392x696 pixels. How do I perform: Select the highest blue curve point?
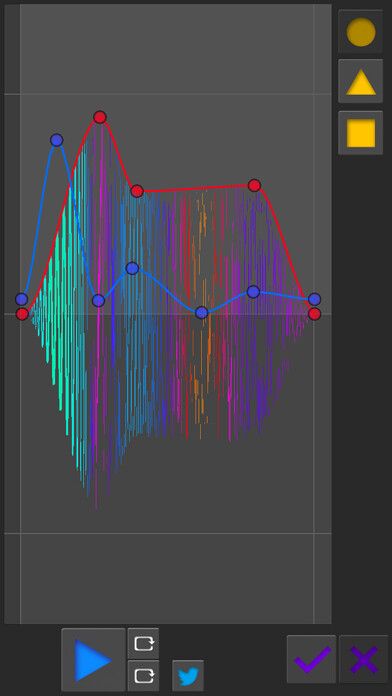tap(56, 140)
